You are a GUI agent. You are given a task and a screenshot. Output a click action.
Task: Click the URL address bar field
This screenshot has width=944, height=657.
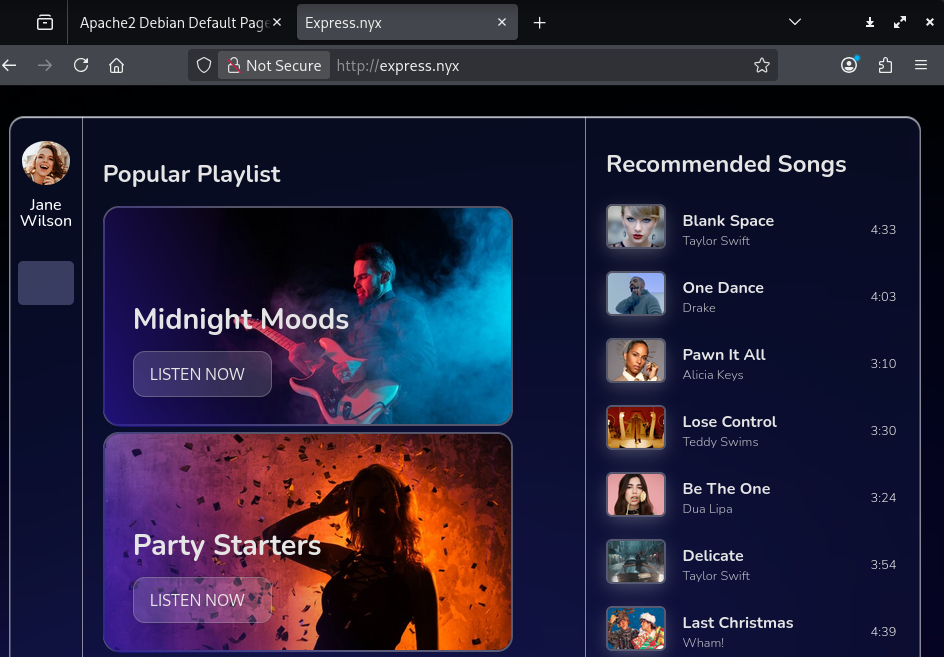[x=540, y=65]
